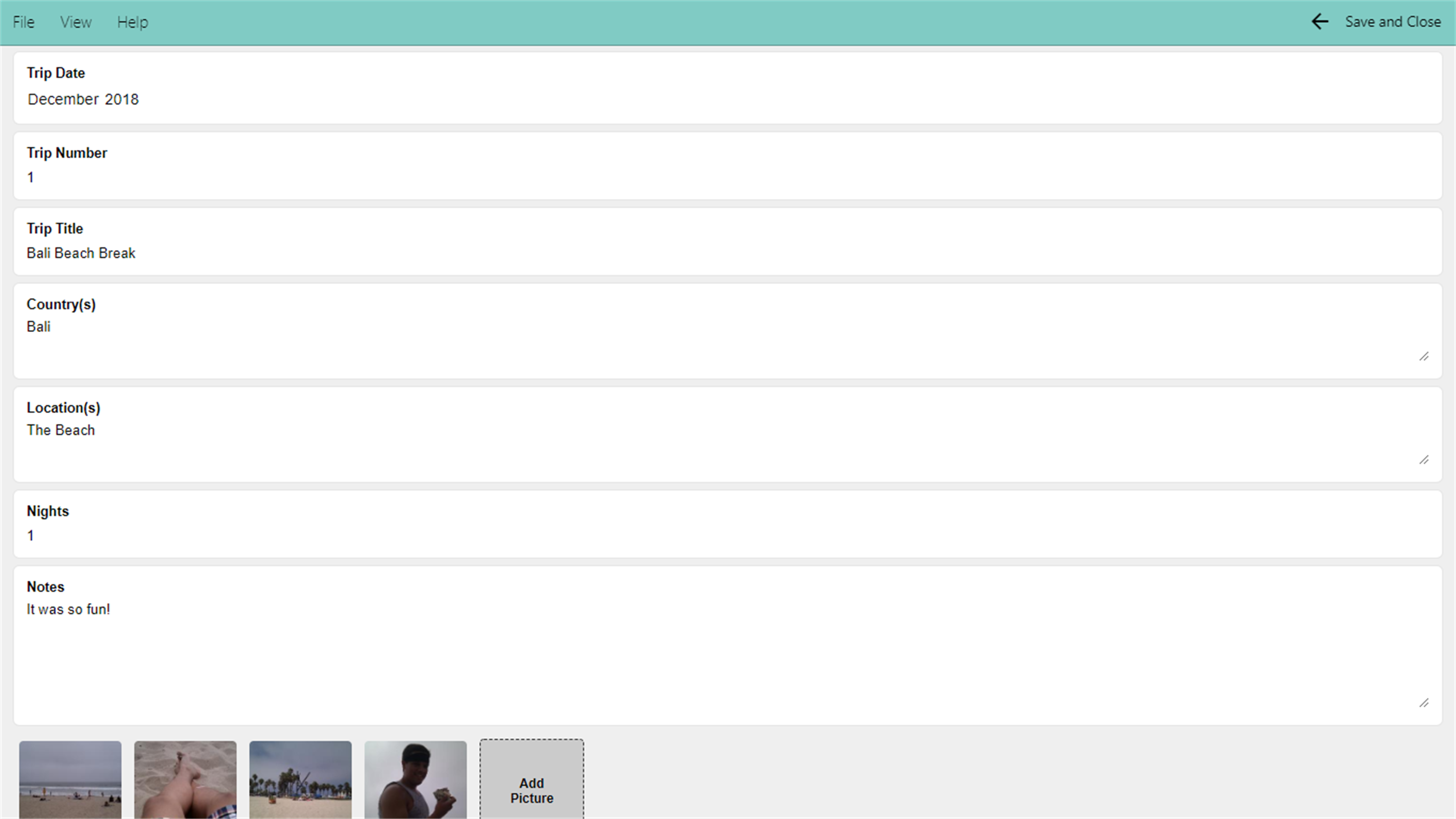Click the Trip Date field December 2018
Screen dimensions: 1456x819
727,100
